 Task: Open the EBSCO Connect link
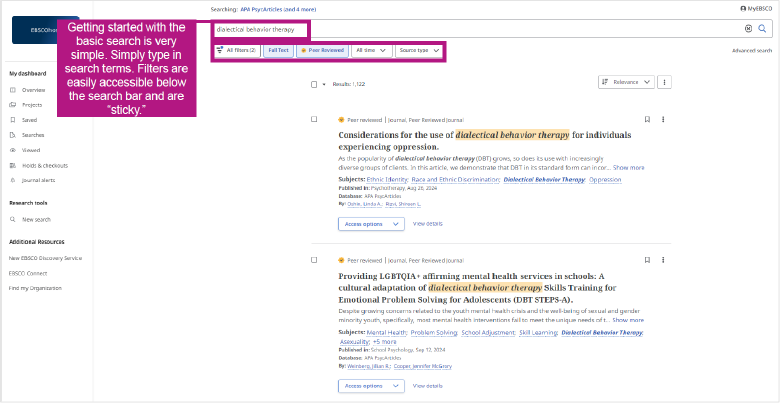pyautogui.click(x=28, y=273)
